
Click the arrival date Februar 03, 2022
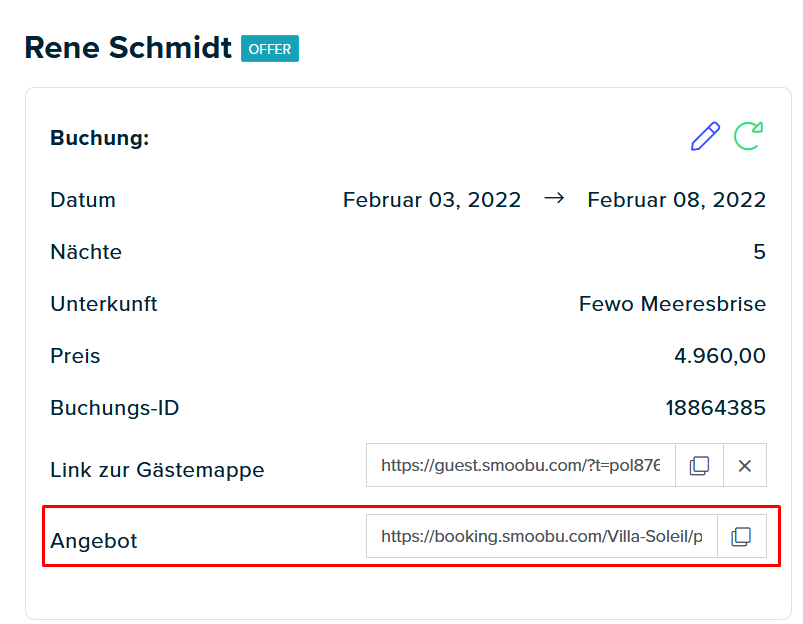pos(432,200)
